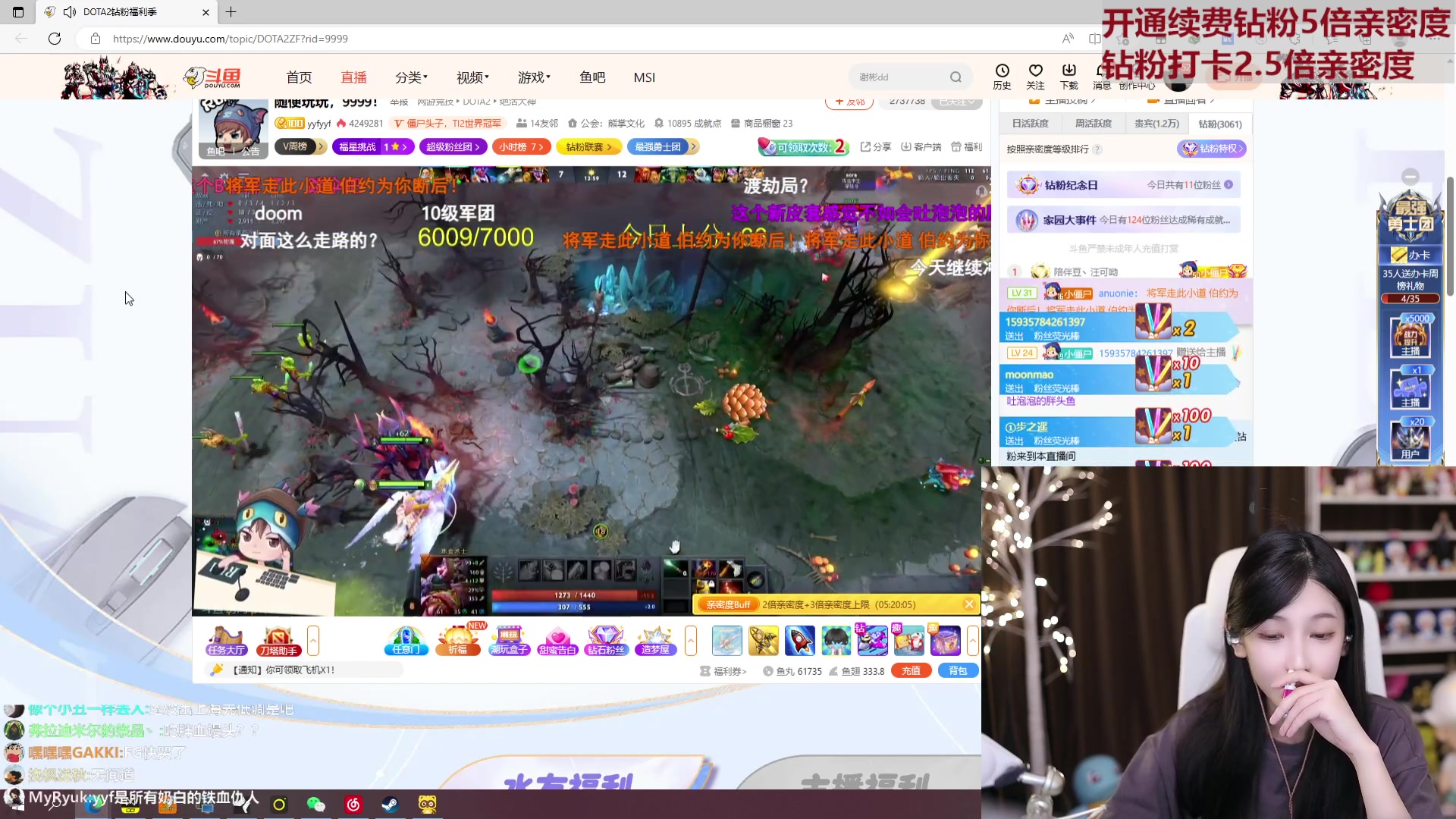This screenshot has height=819, width=1456.
Task: Switch to the 贵宾 tab
Action: tap(1157, 123)
